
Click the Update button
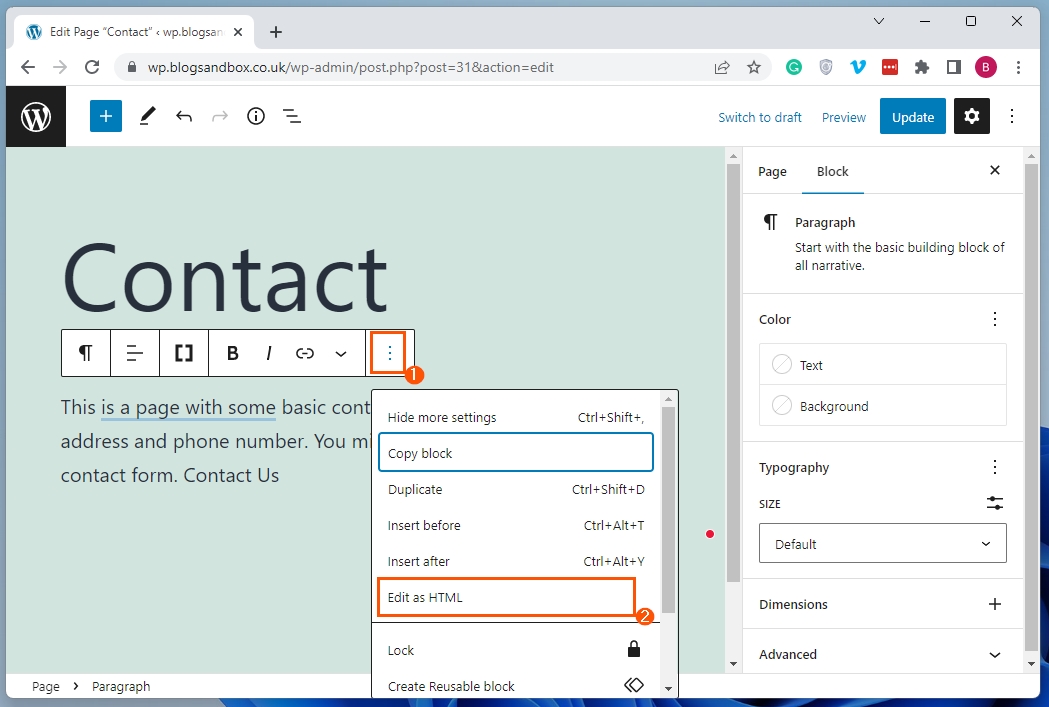click(x=913, y=116)
